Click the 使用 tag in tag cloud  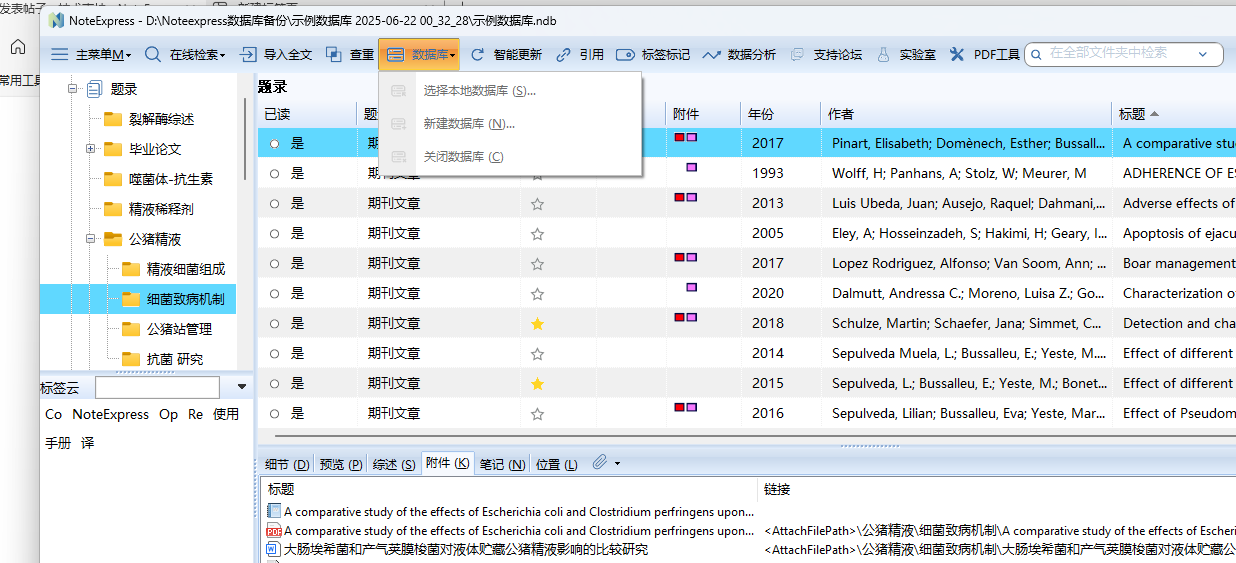[x=226, y=414]
